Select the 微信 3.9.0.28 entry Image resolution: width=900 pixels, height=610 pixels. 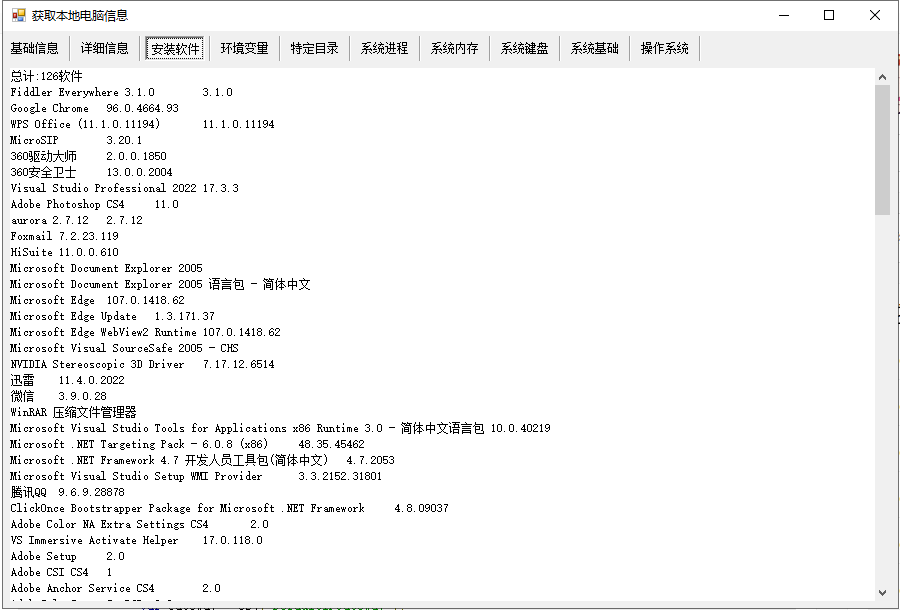coord(59,397)
